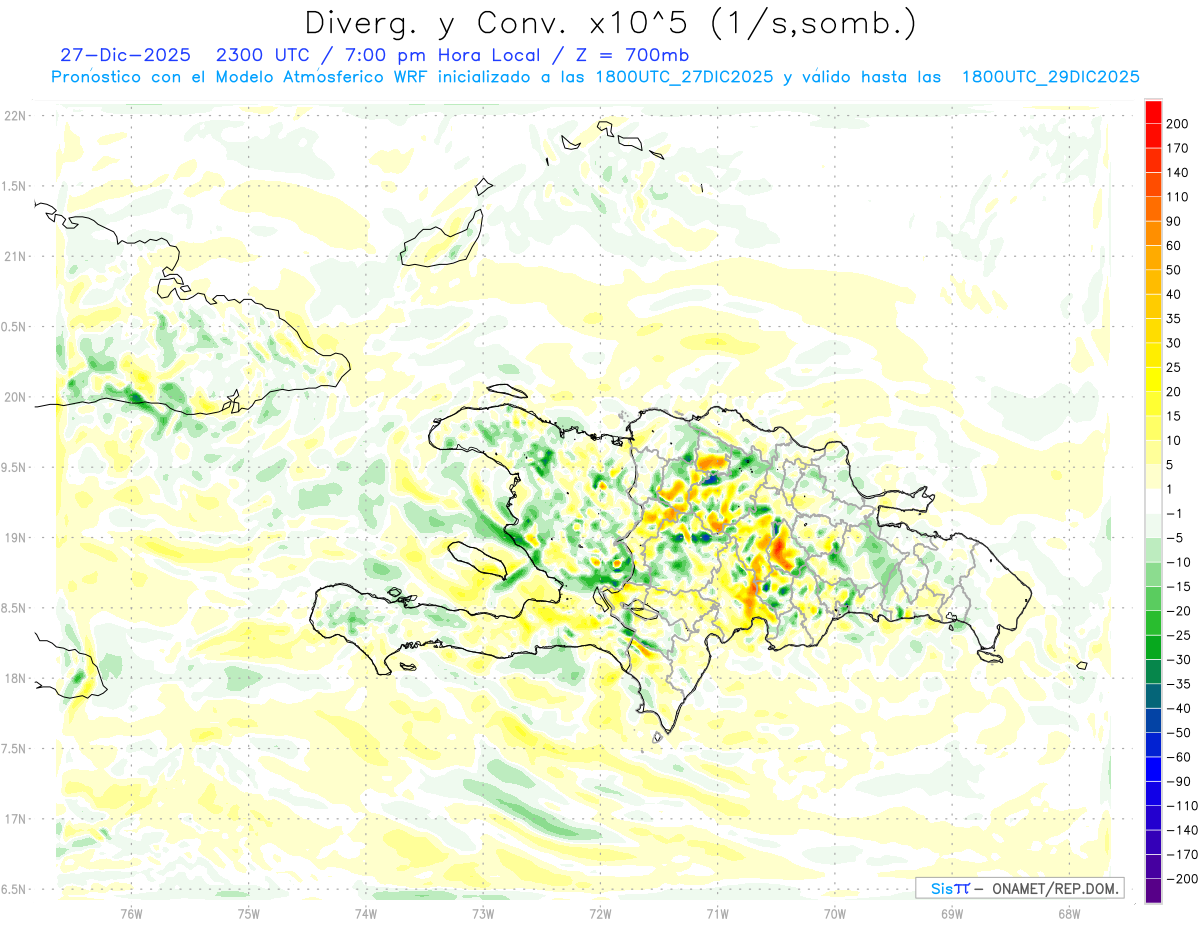Click the "70W" longitude label
Viewport: 1200px width, 927px height.
point(835,913)
